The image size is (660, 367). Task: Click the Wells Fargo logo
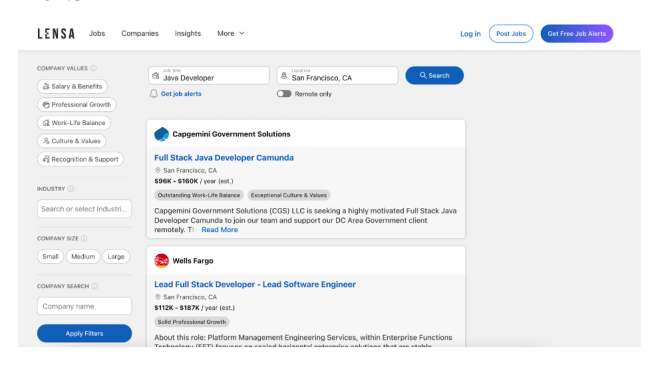161,261
